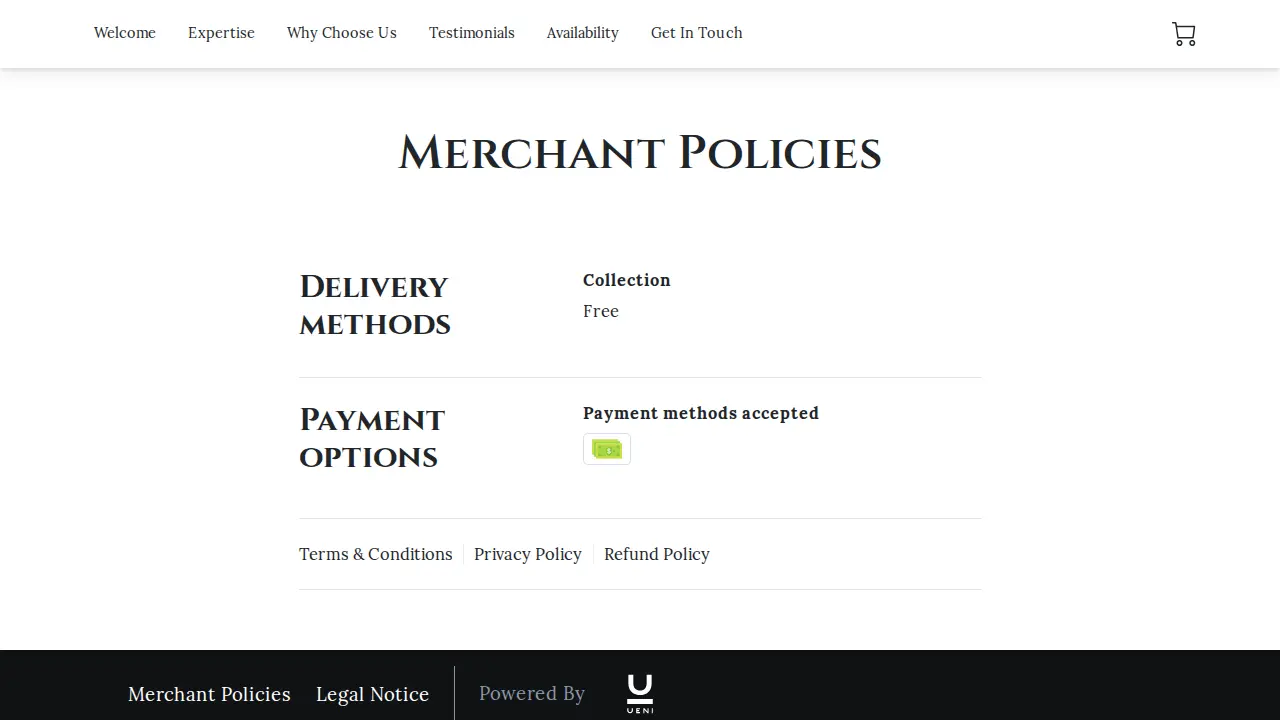View the Privacy Policy link
Image resolution: width=1280 pixels, height=720 pixels.
click(x=528, y=554)
